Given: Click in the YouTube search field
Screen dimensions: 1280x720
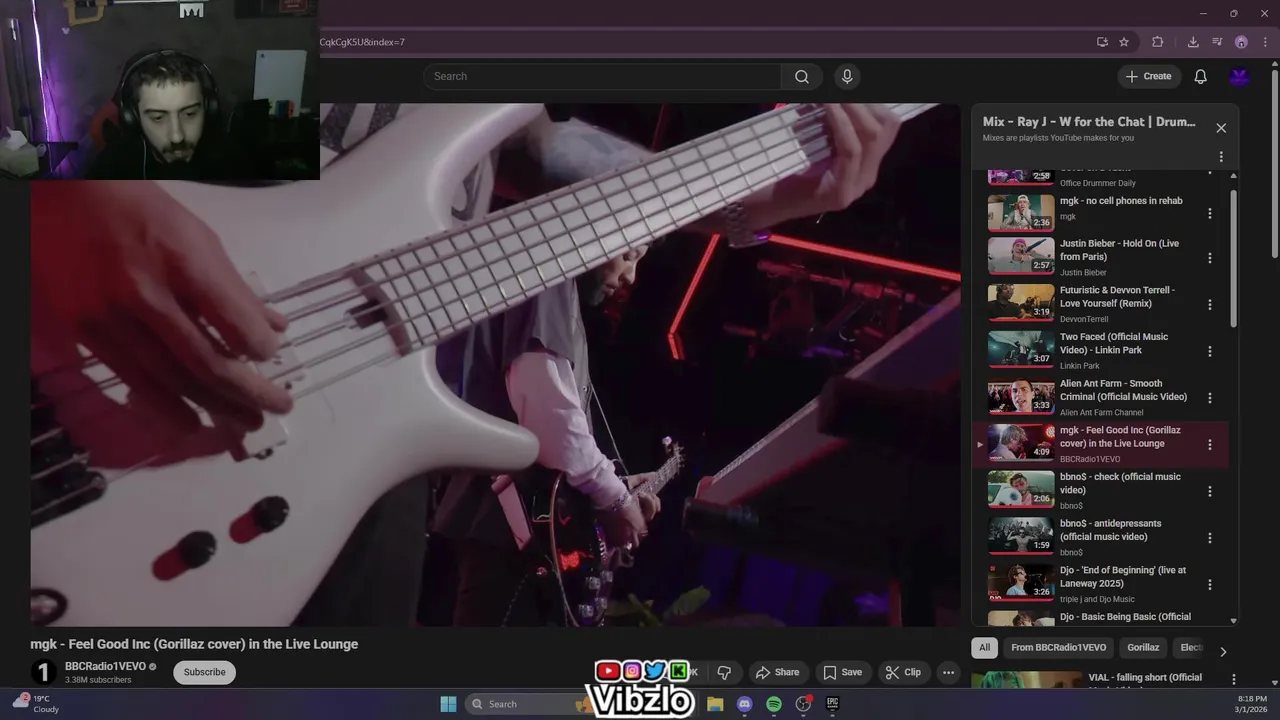Looking at the screenshot, I should tap(602, 76).
